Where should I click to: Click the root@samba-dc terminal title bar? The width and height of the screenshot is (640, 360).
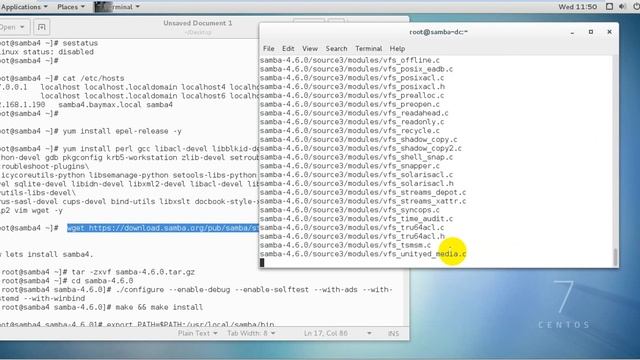pos(438,32)
